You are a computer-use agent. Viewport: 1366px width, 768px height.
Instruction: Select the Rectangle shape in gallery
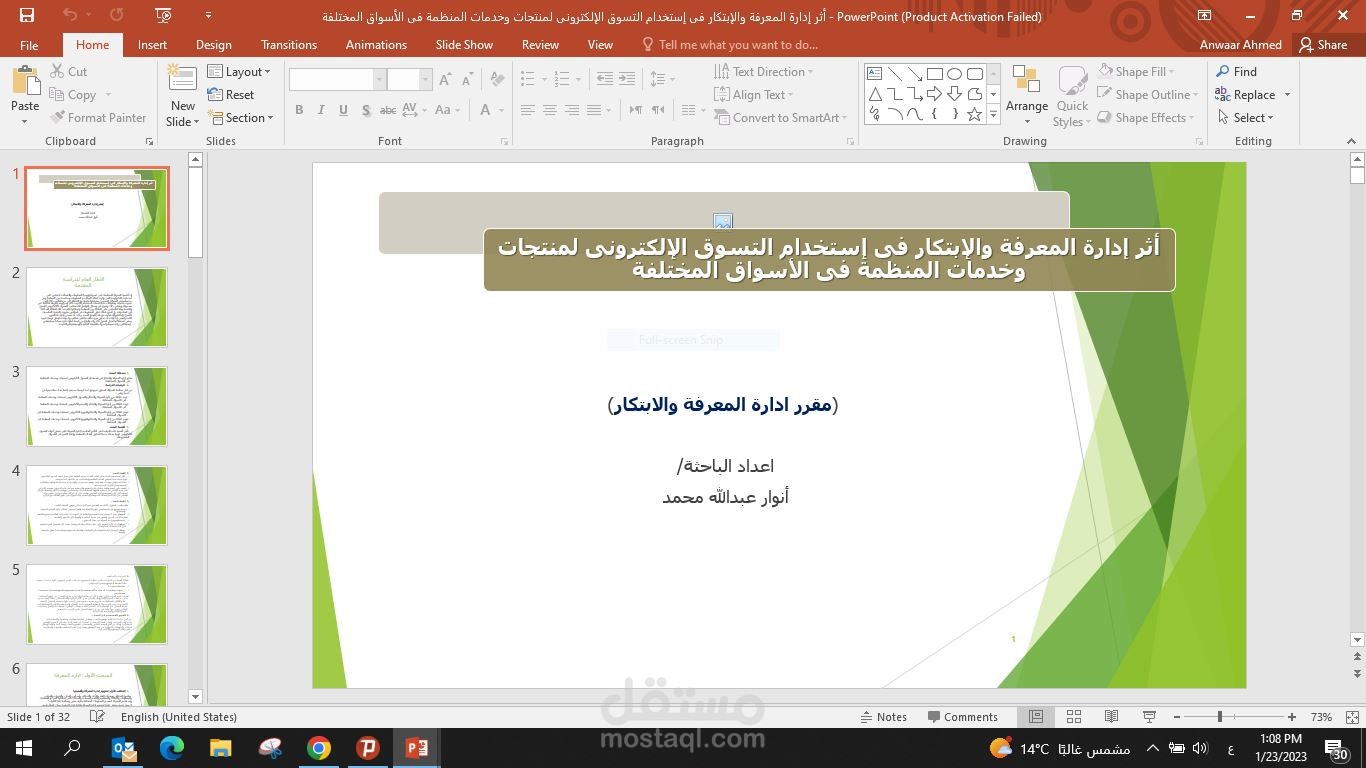coord(934,74)
